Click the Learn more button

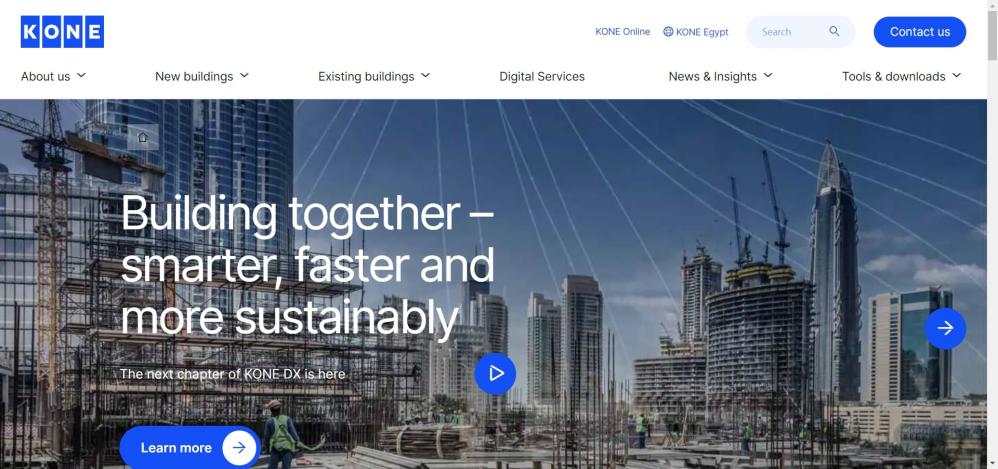[190, 447]
